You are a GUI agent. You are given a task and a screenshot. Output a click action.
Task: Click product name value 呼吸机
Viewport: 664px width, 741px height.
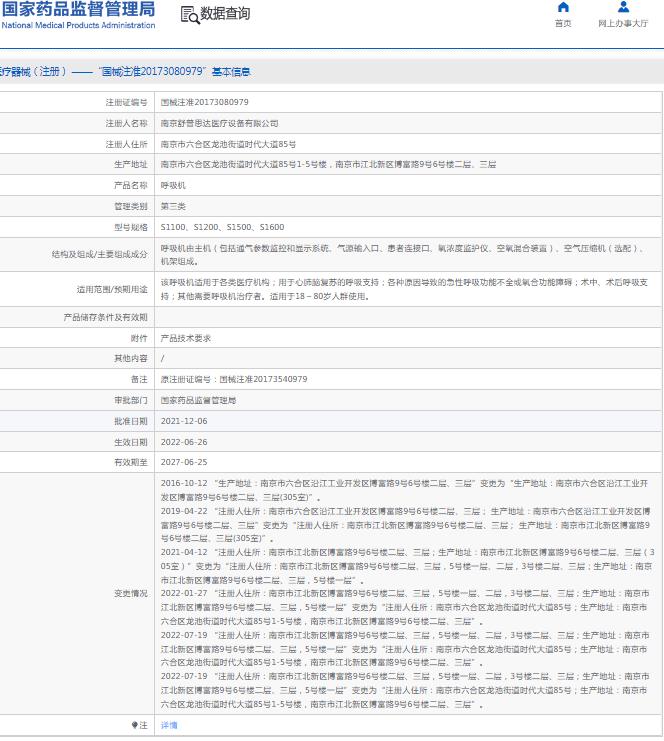click(173, 185)
